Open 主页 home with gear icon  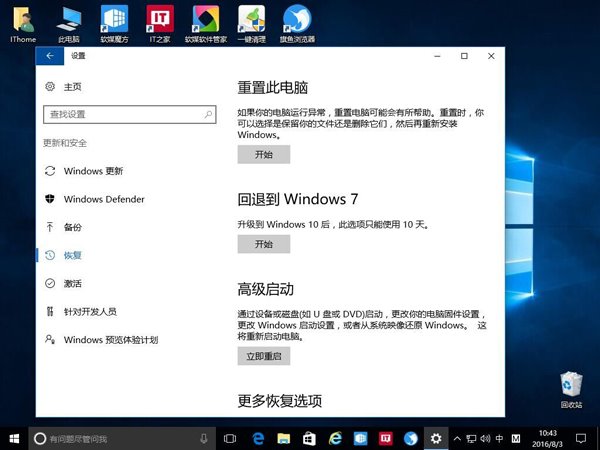pyautogui.click(x=64, y=87)
